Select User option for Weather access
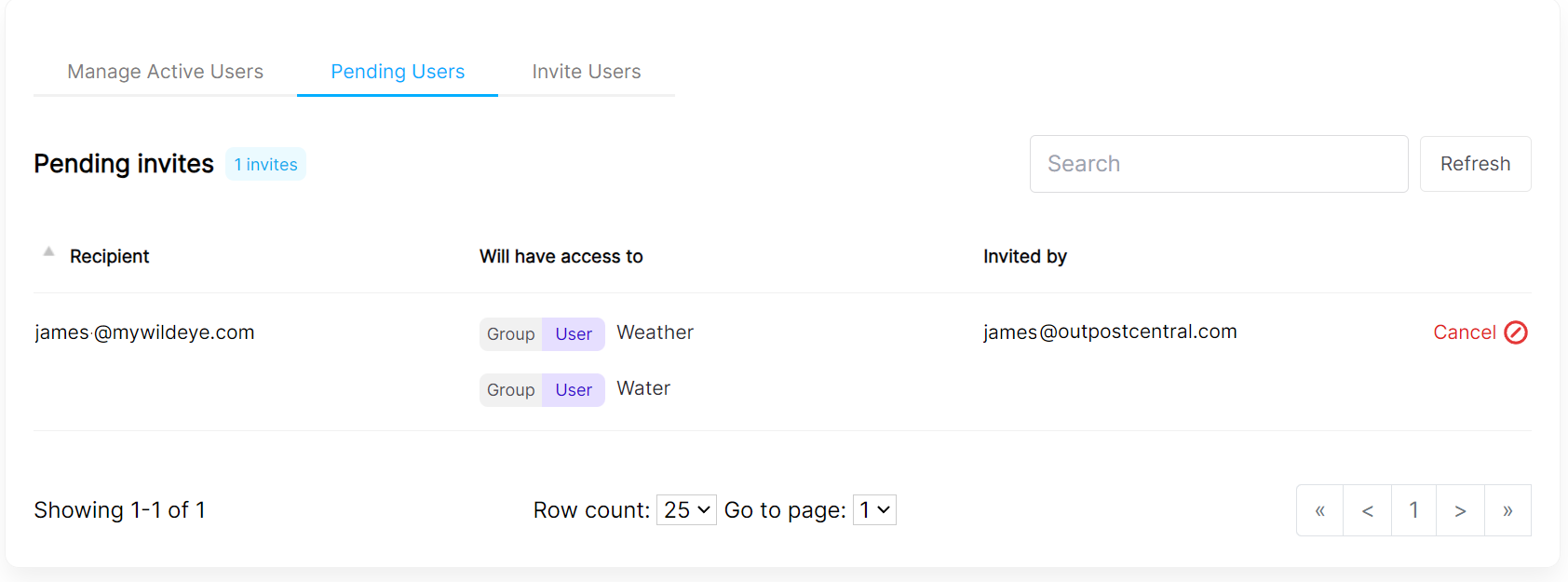The width and height of the screenshot is (1568, 582). (x=574, y=334)
